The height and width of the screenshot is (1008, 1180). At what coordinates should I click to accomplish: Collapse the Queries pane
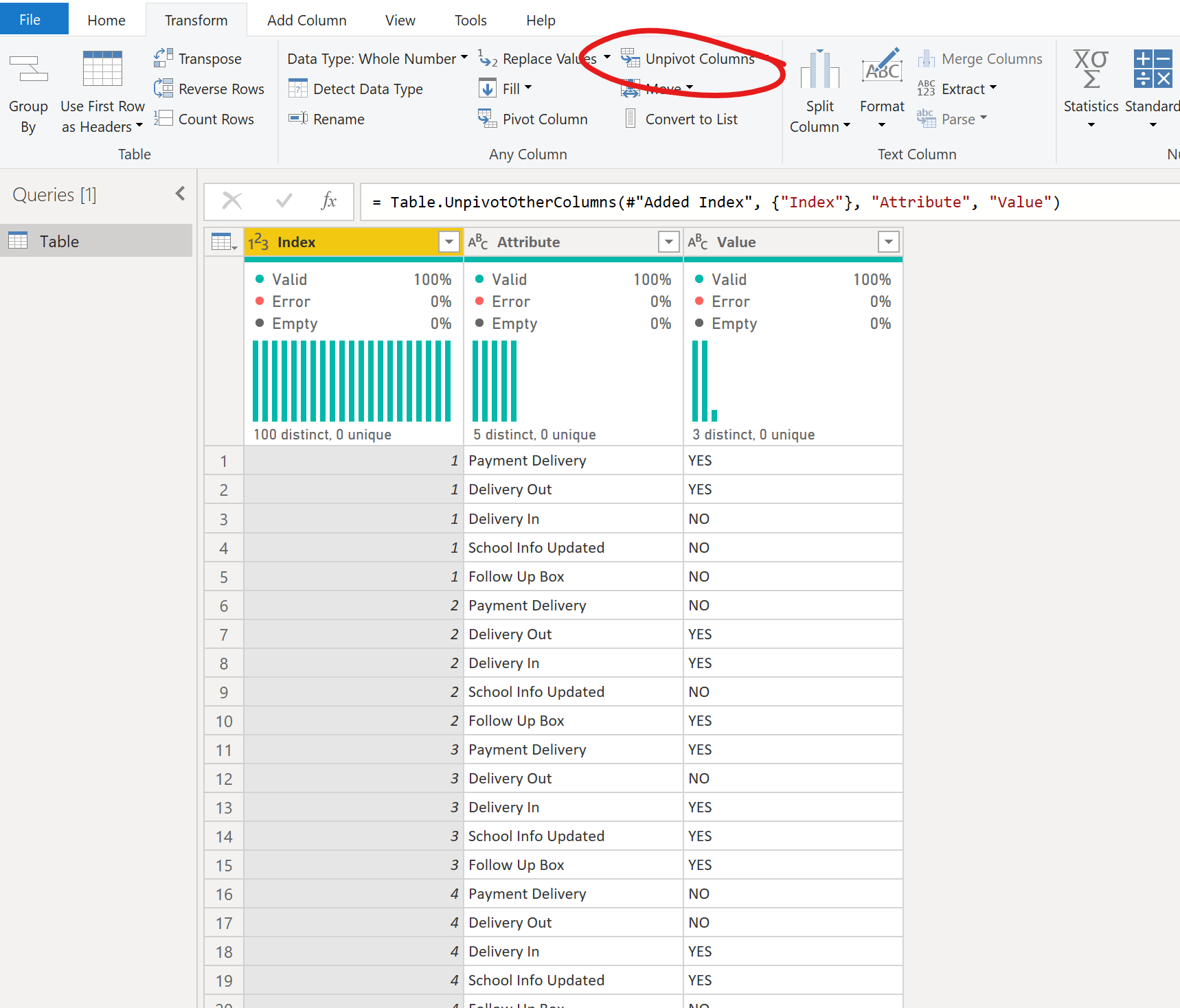(180, 194)
